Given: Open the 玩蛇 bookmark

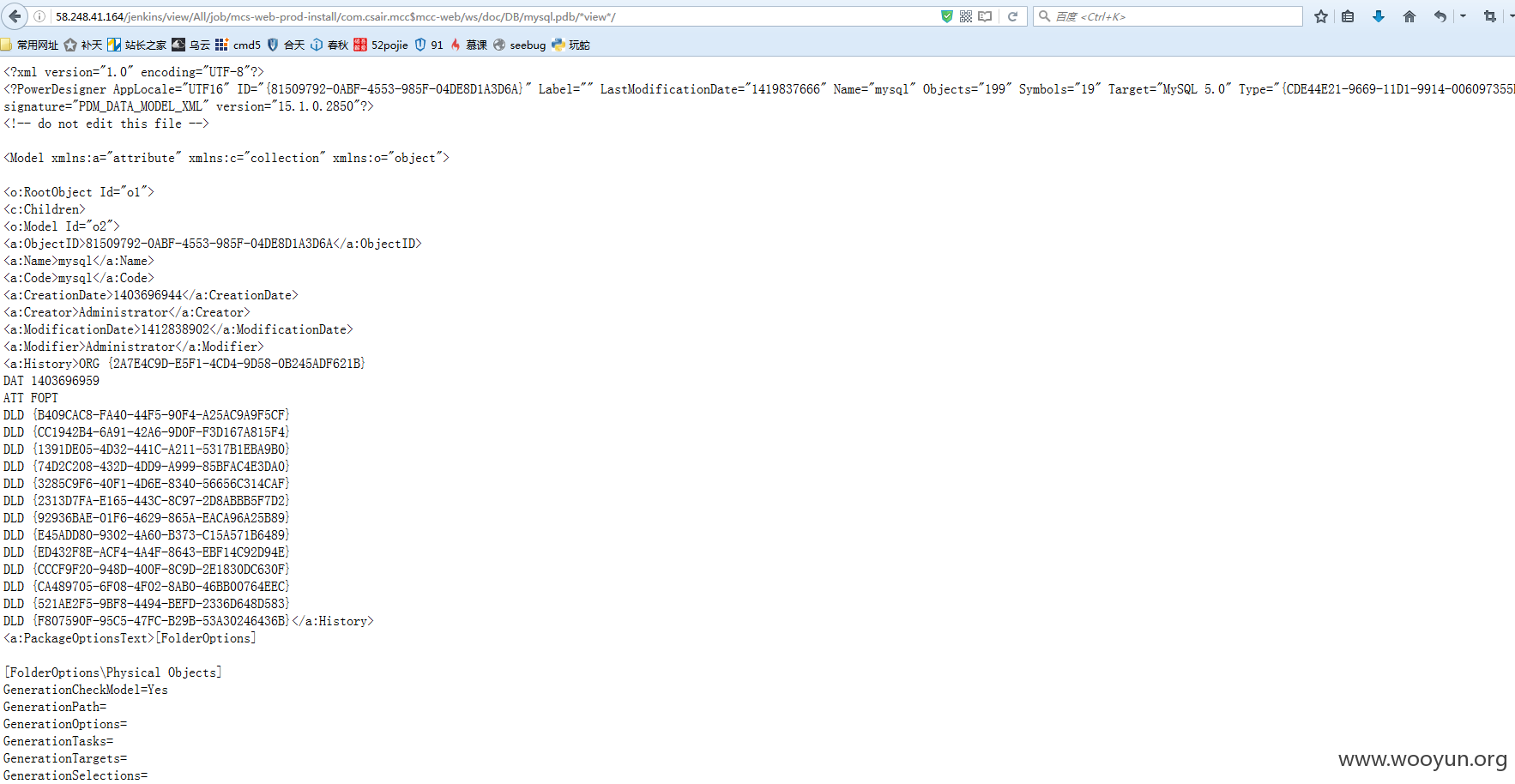Looking at the screenshot, I should 571,45.
